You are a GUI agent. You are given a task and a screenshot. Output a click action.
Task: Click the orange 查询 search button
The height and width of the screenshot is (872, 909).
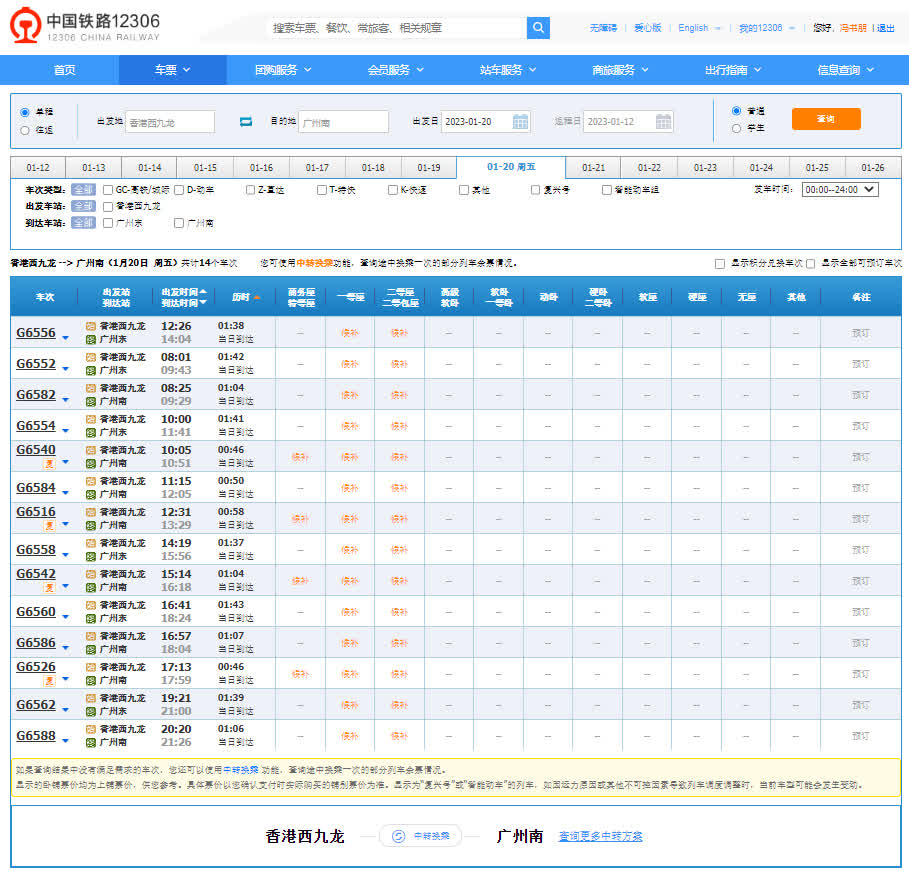[825, 119]
